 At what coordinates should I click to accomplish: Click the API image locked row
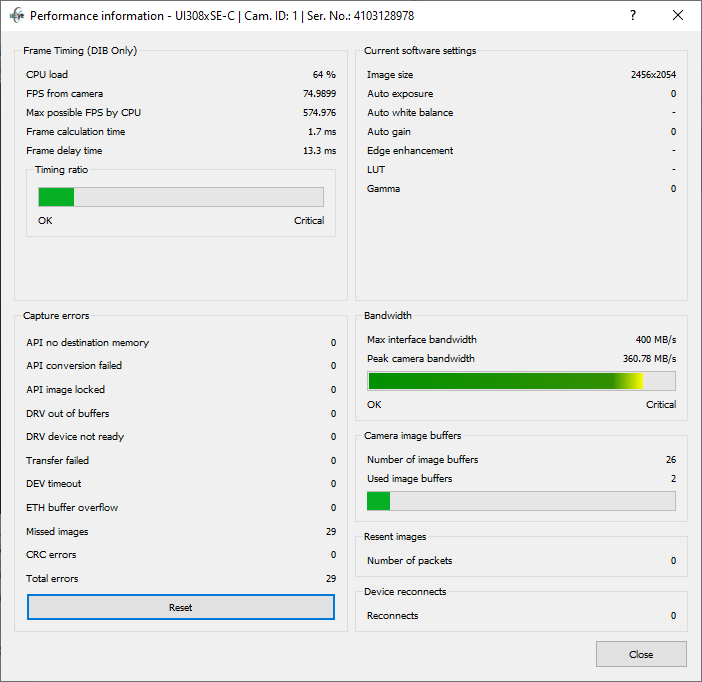181,390
